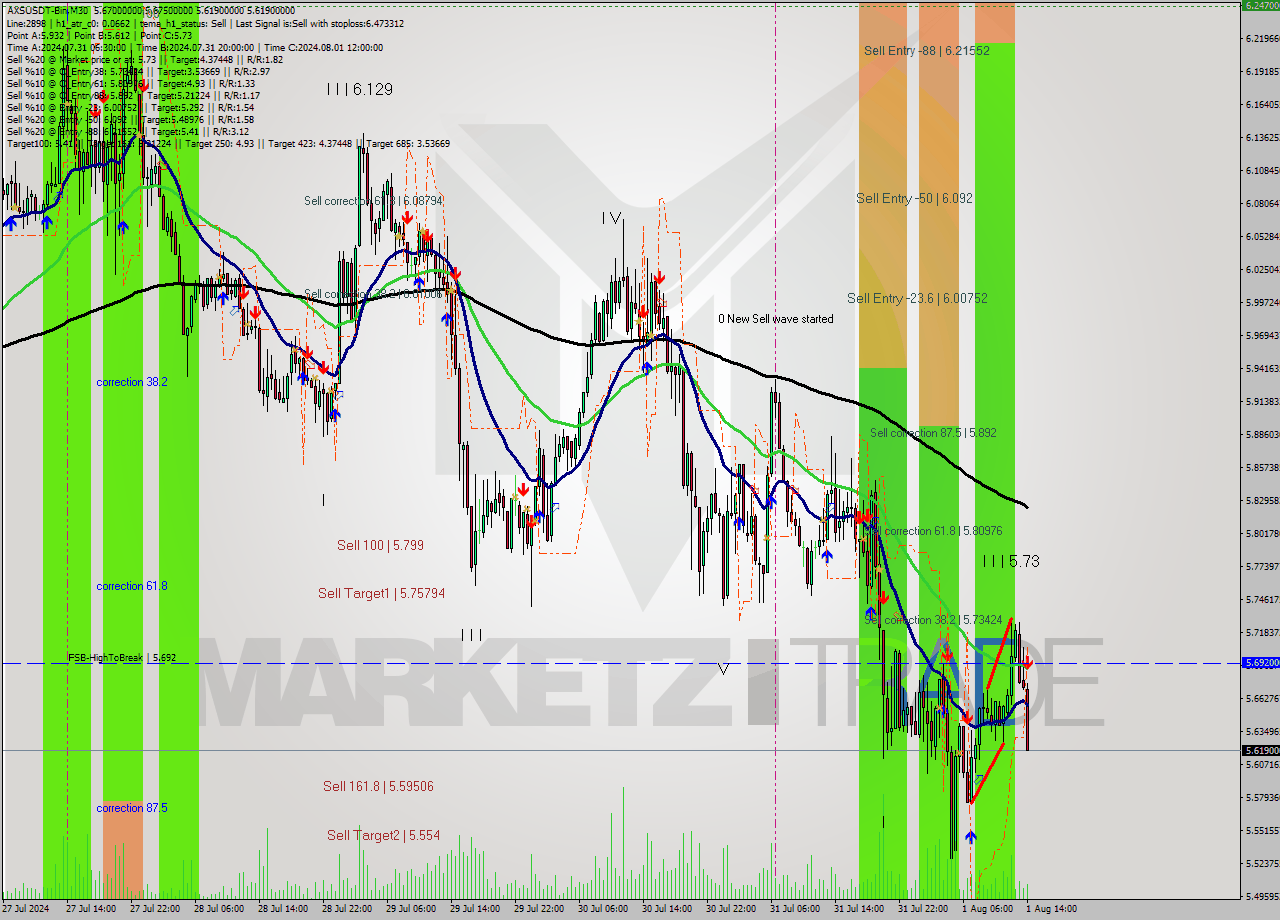Select the '30 Jul 06:00' time label
The height and width of the screenshot is (920, 1280).
tap(602, 909)
